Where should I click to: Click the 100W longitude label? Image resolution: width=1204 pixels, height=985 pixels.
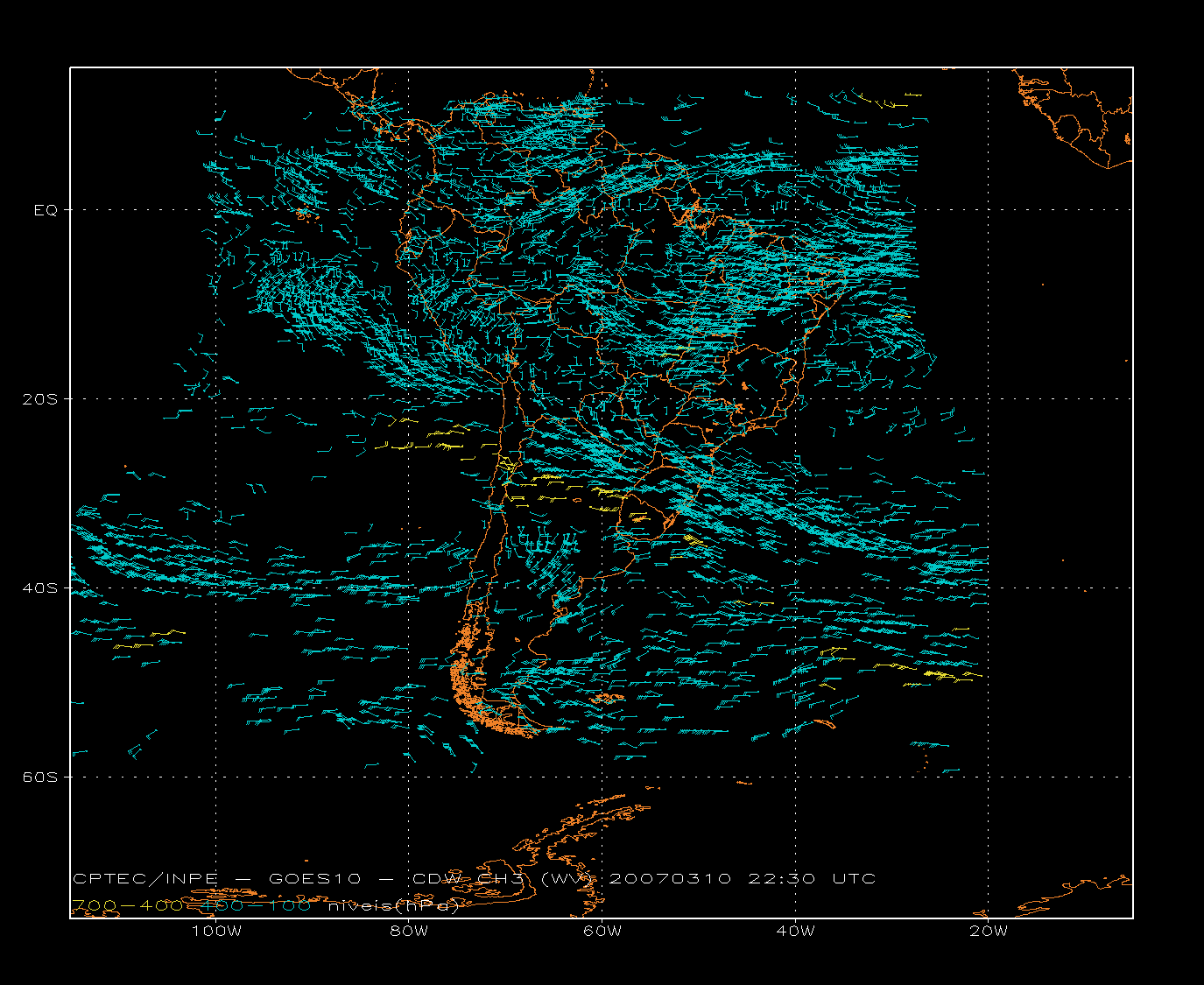pos(216,932)
